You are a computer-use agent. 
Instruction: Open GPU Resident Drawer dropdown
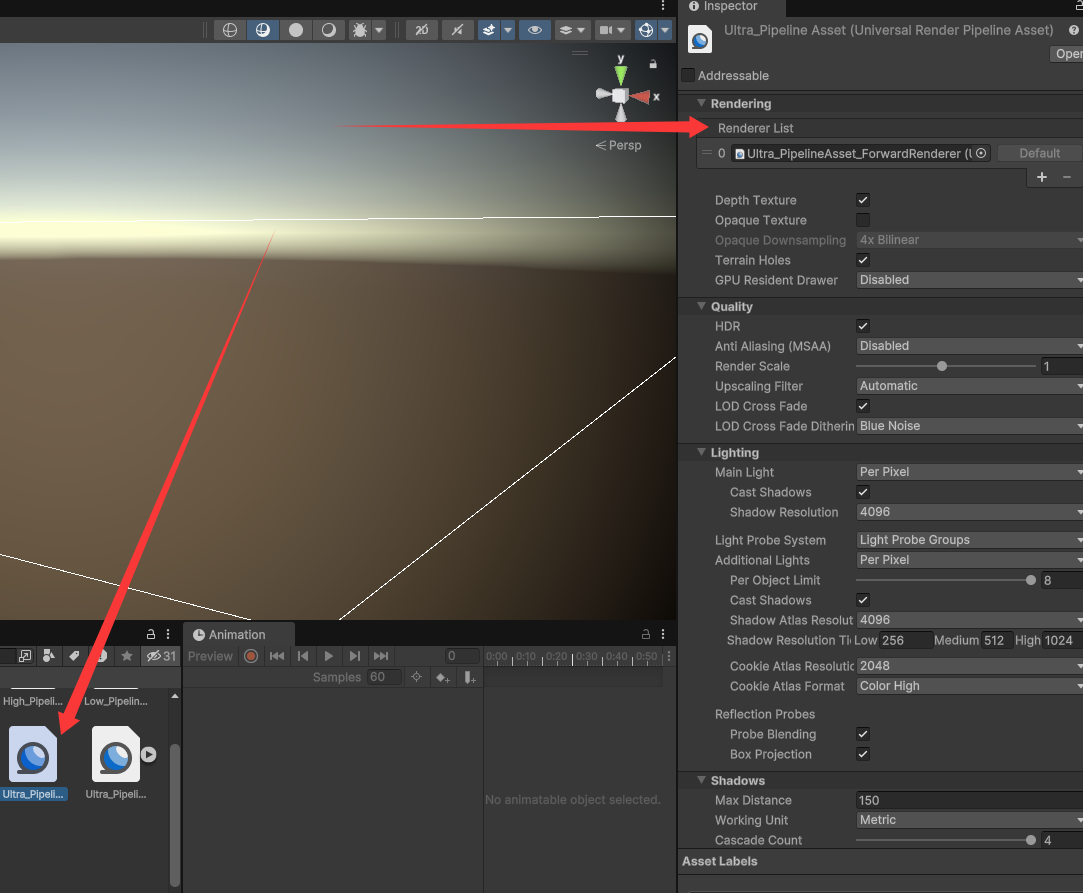[x=969, y=280]
